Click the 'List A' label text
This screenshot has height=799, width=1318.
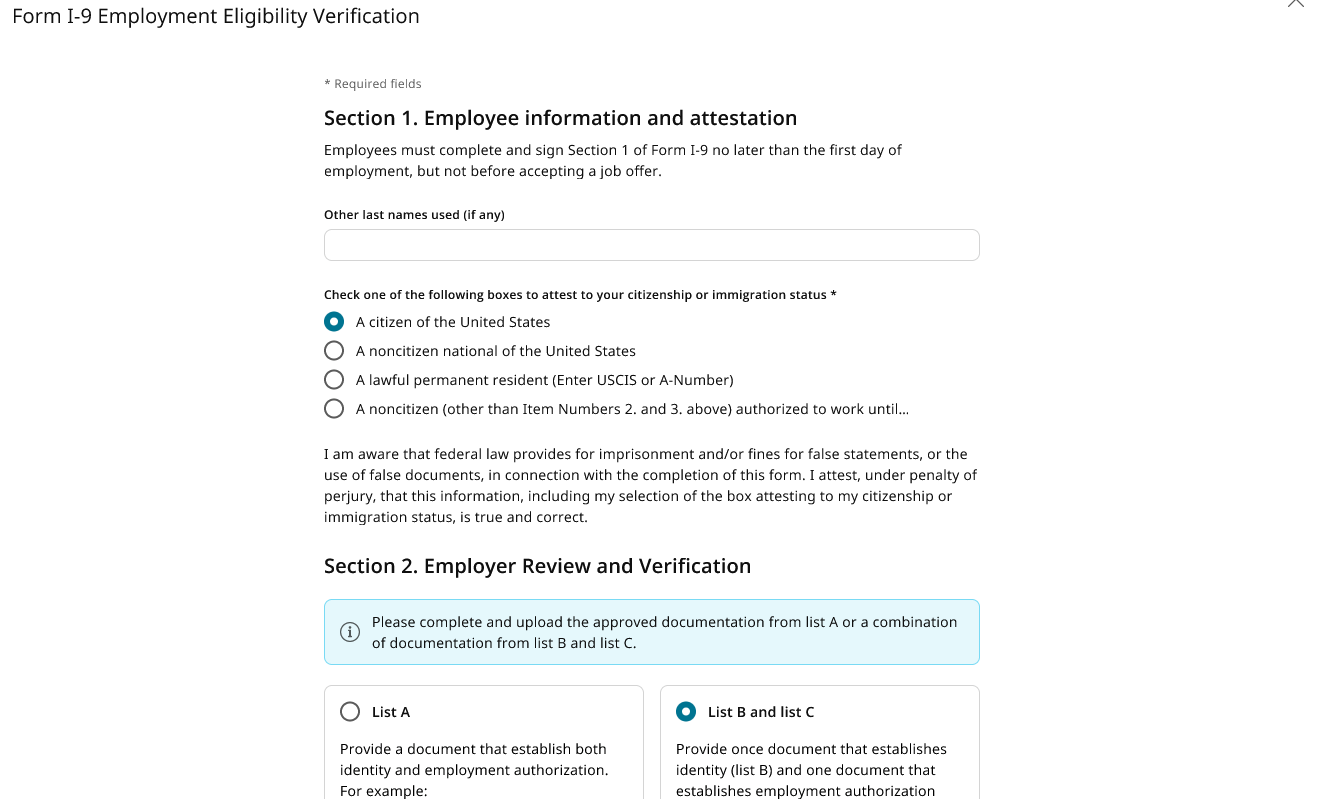(x=391, y=712)
